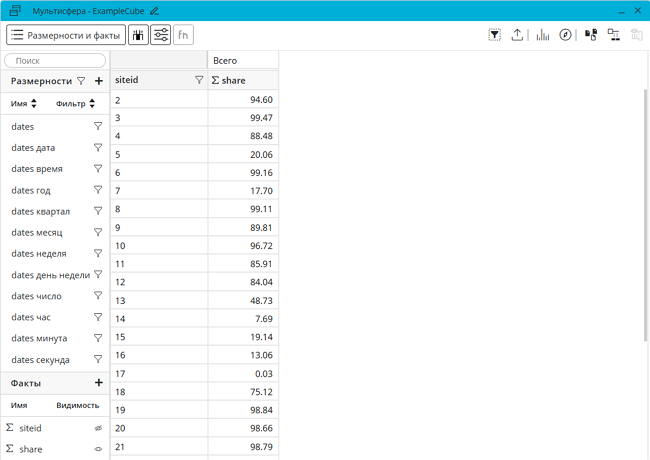
Task: Click the pencil icon to rename ExampleCube
Action: click(x=154, y=10)
